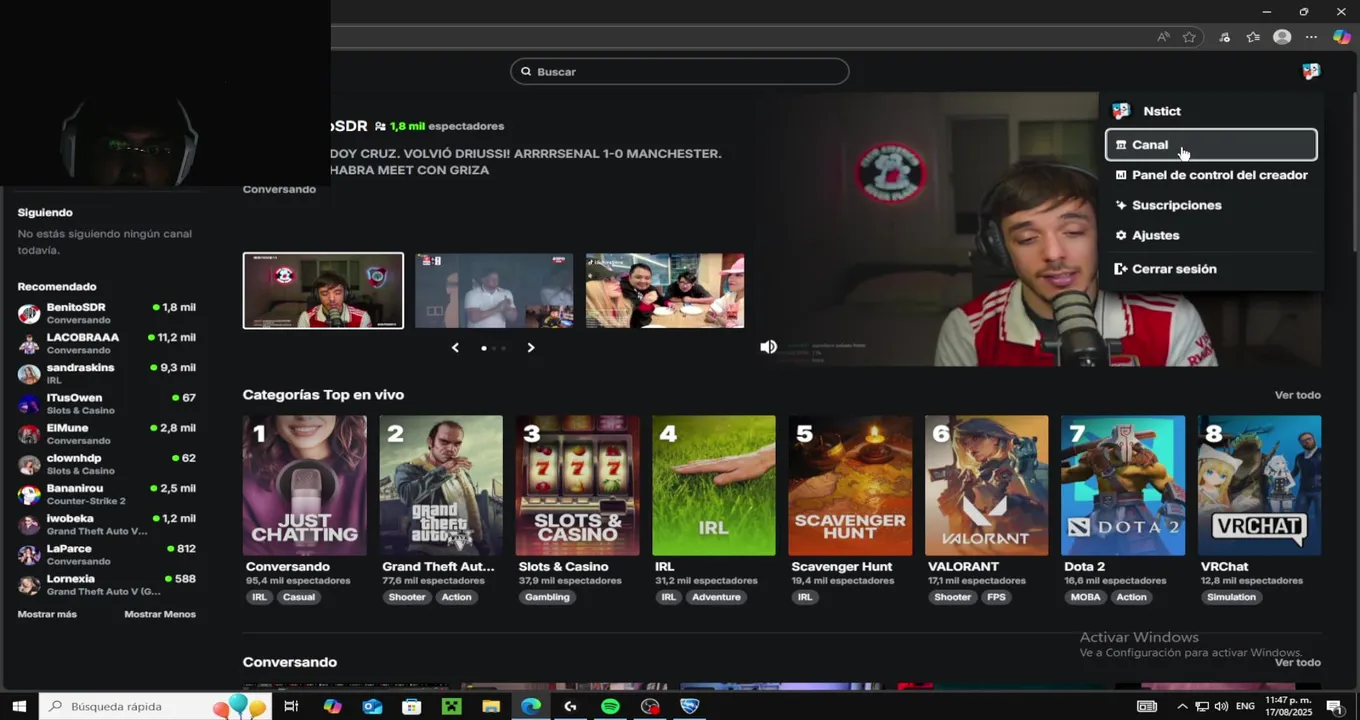Click the Read aloud icon in address bar

[x=1163, y=37]
